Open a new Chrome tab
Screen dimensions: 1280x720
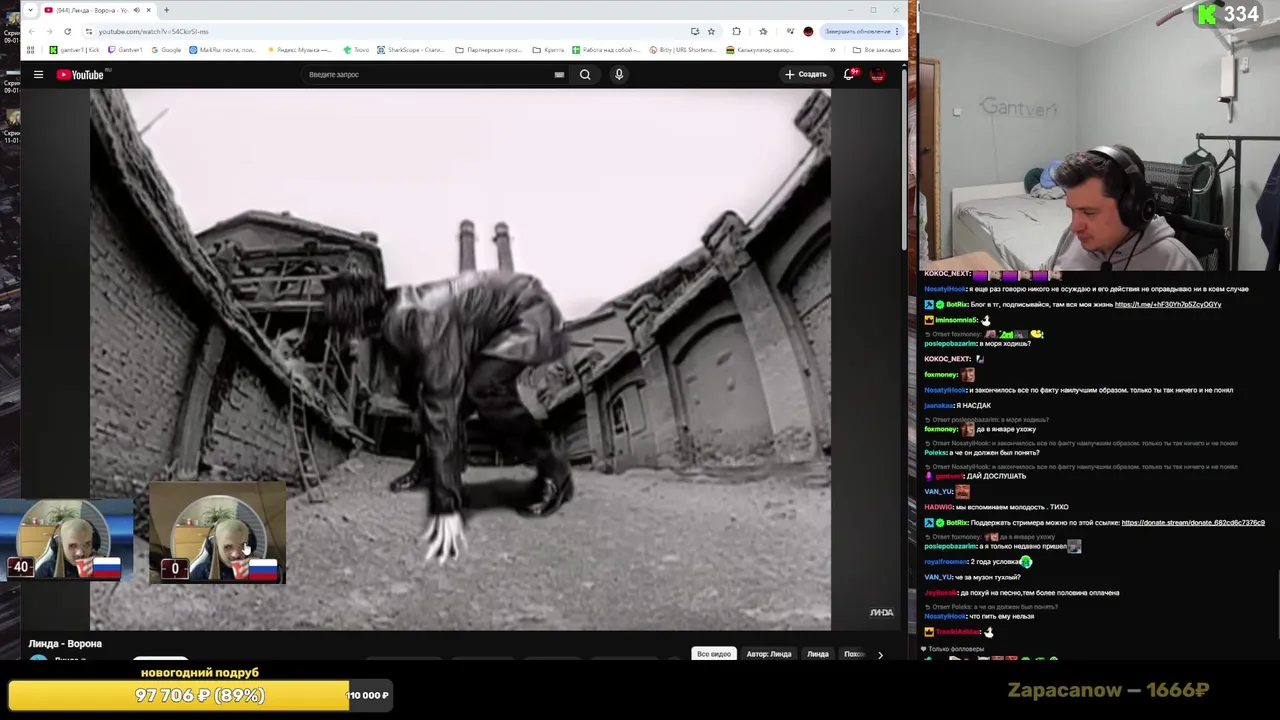[166, 10]
